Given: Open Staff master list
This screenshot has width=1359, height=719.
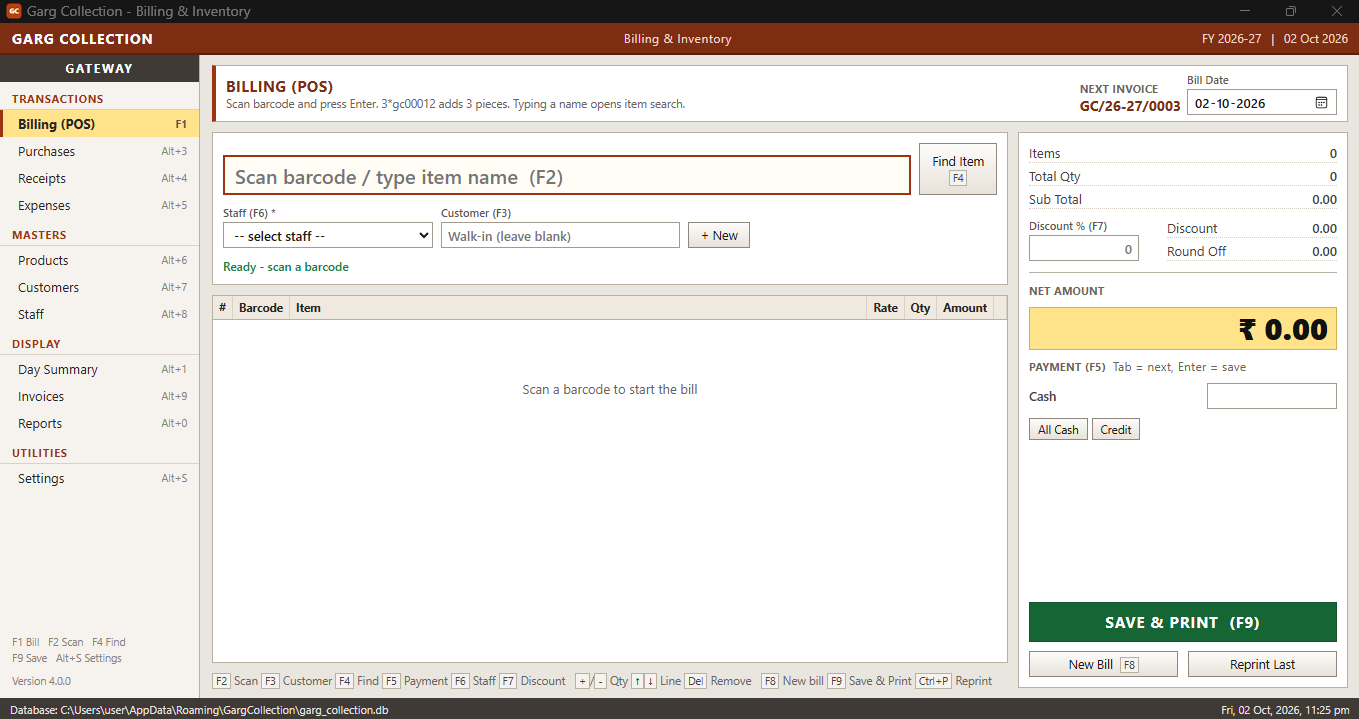Looking at the screenshot, I should 100,314.
